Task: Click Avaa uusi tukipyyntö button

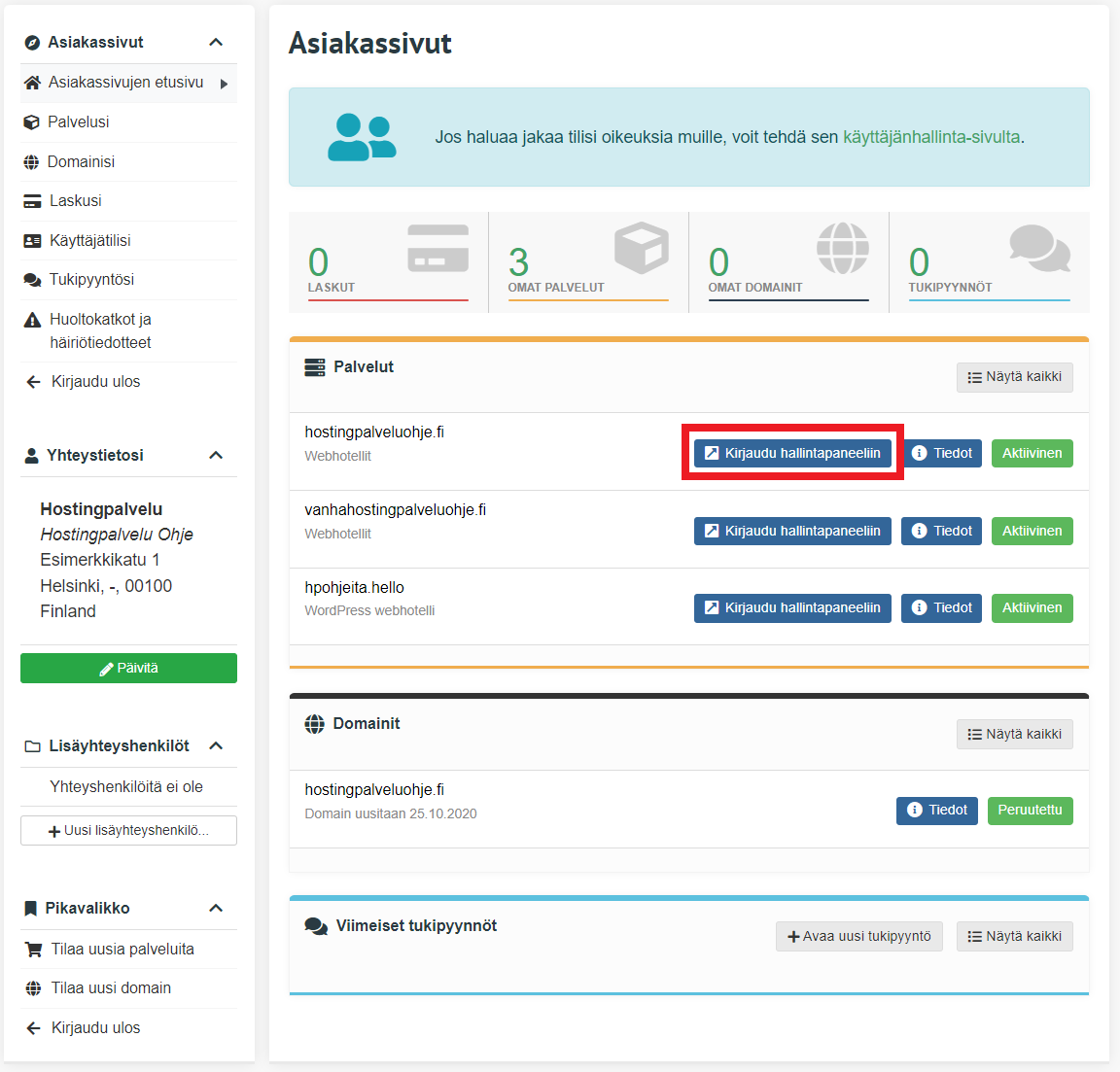Action: 858,937
